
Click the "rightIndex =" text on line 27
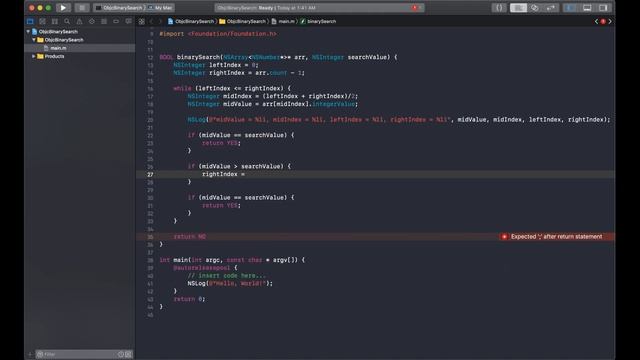(223, 174)
